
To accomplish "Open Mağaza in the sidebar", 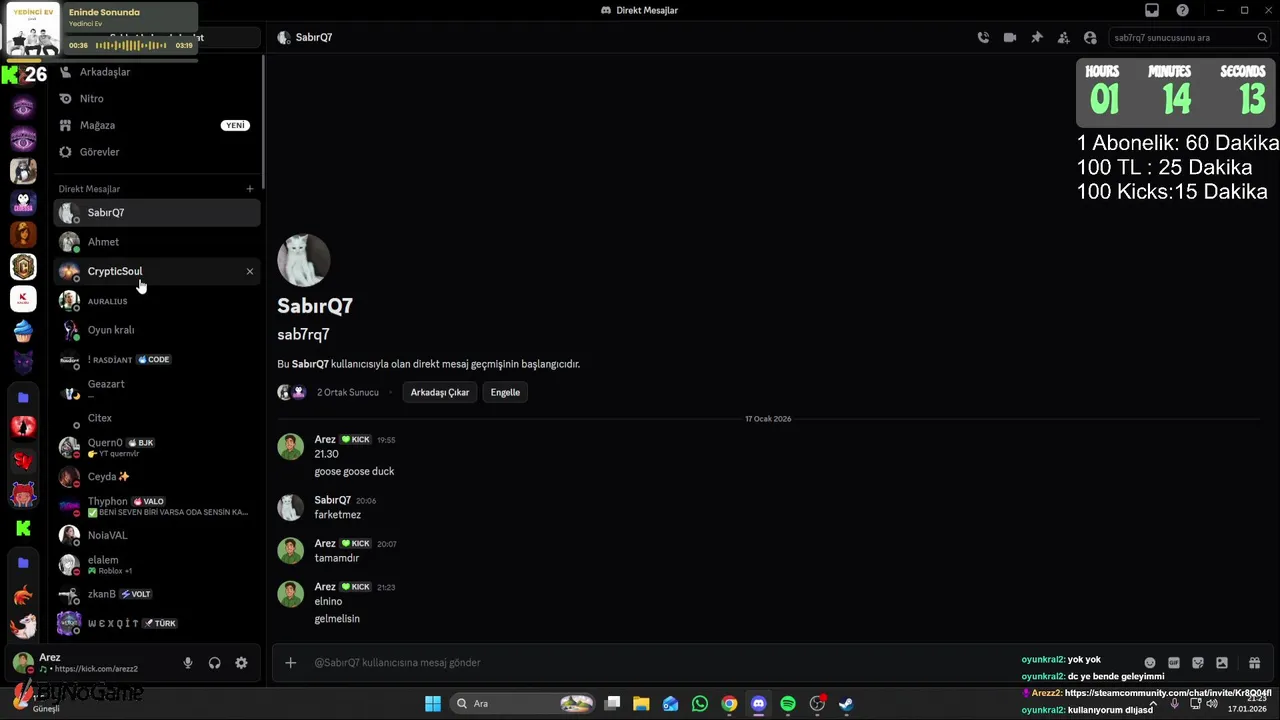I will 156,125.
